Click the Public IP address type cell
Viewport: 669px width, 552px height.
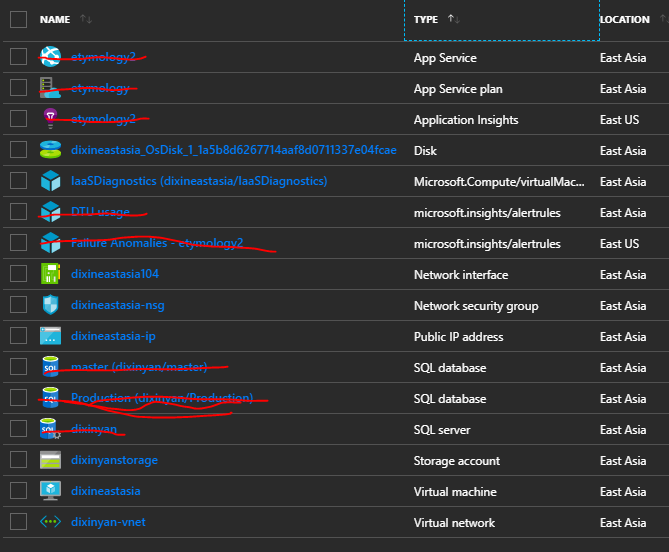[x=459, y=337]
